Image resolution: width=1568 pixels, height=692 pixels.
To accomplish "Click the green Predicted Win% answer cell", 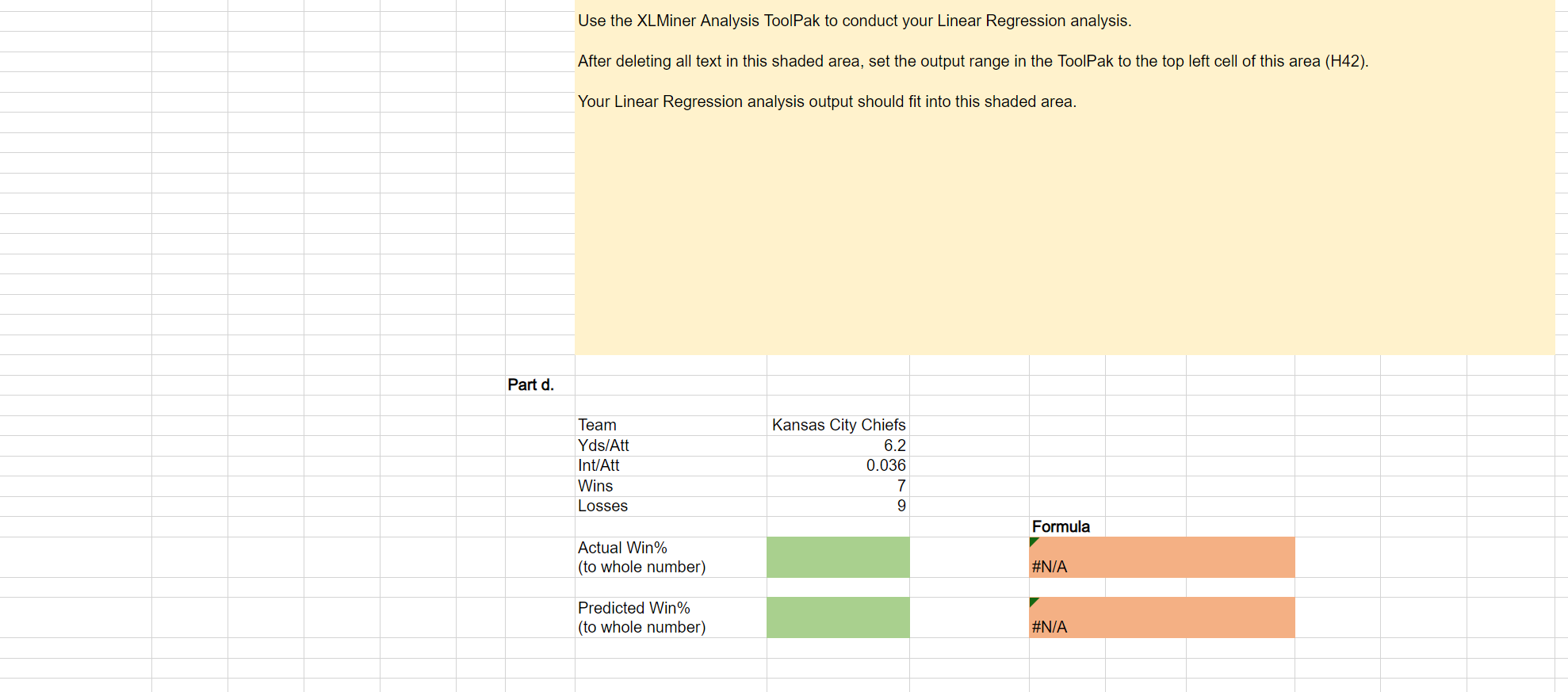I will coord(838,617).
